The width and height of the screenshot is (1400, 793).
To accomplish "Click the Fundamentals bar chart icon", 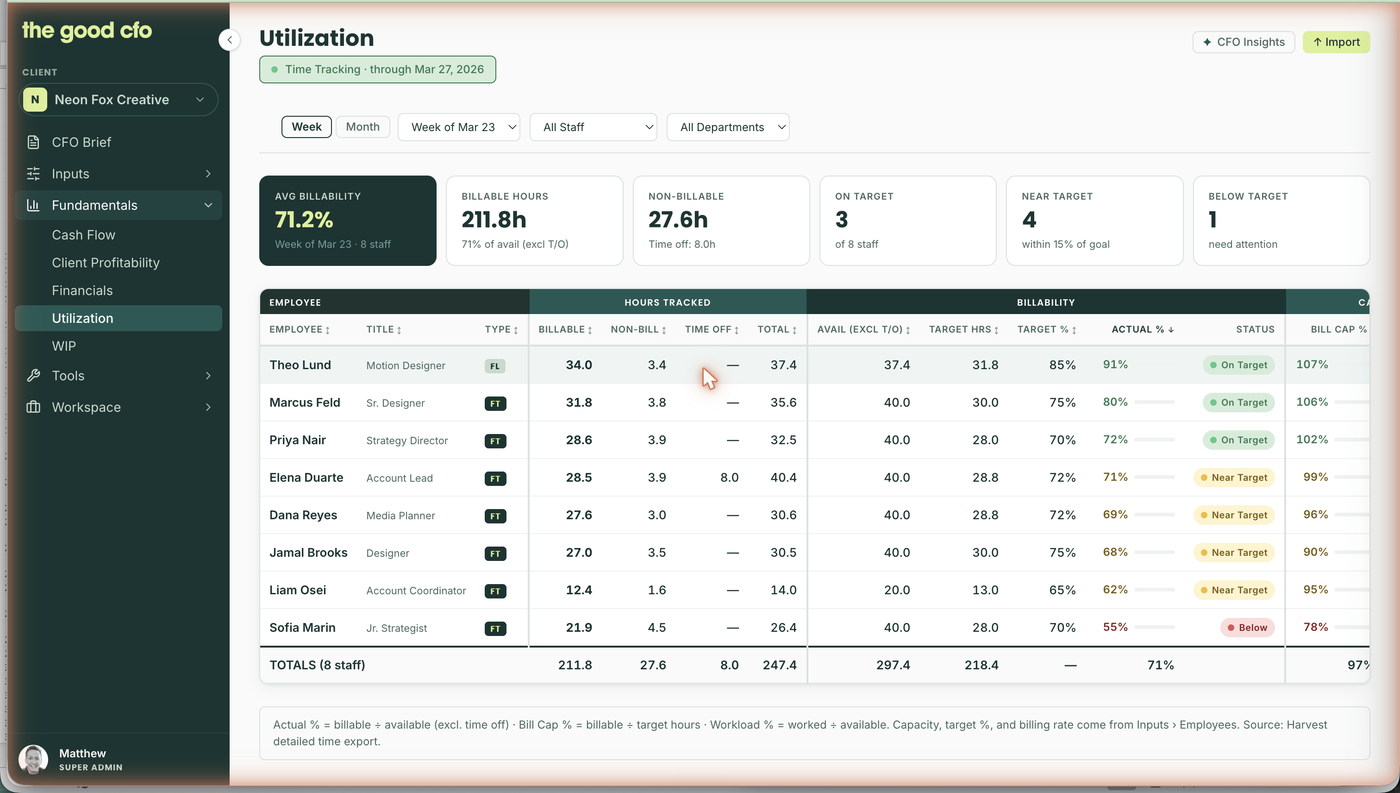I will [33, 205].
